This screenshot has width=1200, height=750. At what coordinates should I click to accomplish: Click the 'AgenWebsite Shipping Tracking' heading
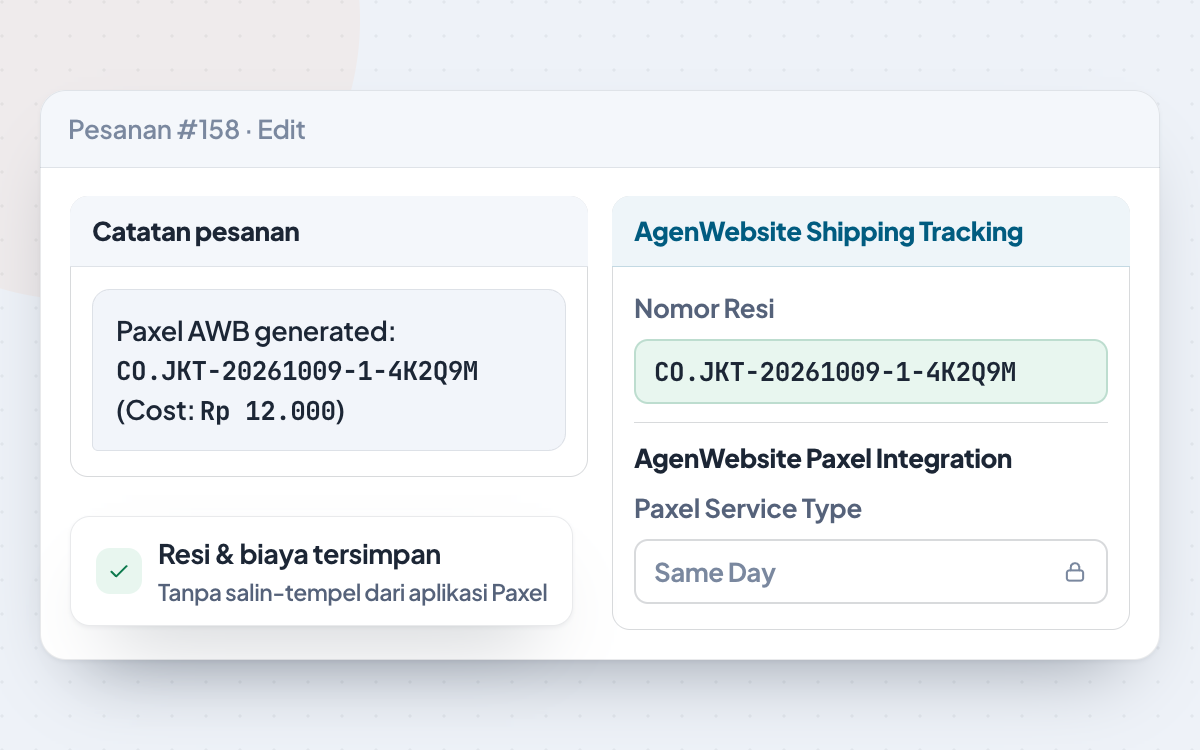tap(829, 232)
